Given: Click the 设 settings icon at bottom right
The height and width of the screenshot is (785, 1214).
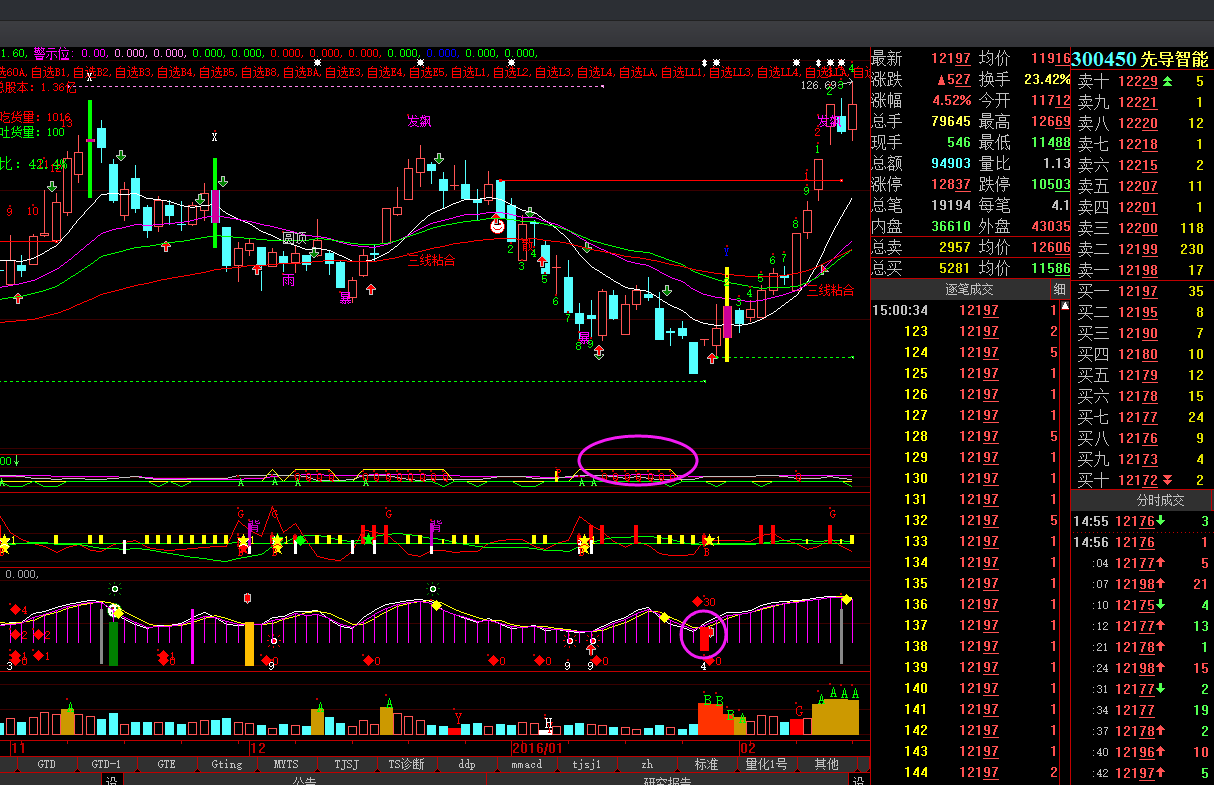Looking at the screenshot, I should click(x=858, y=780).
